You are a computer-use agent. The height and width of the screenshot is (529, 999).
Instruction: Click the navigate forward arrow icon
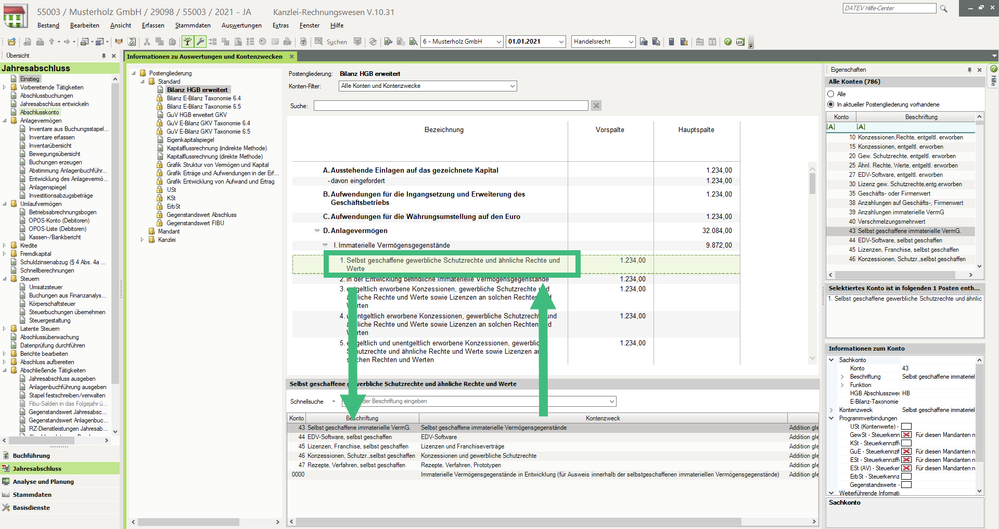67,41
